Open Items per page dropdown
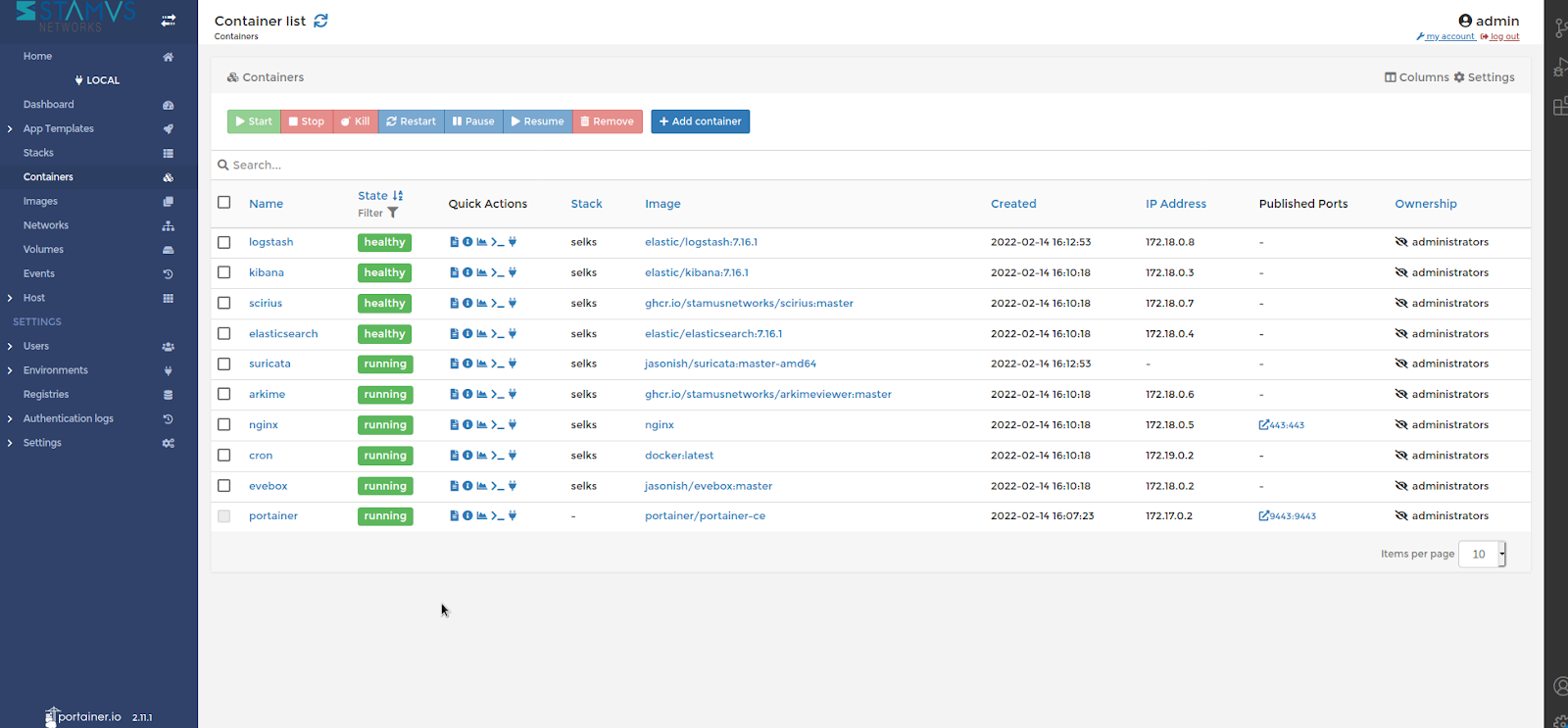The width and height of the screenshot is (1568, 728). pos(1483,554)
